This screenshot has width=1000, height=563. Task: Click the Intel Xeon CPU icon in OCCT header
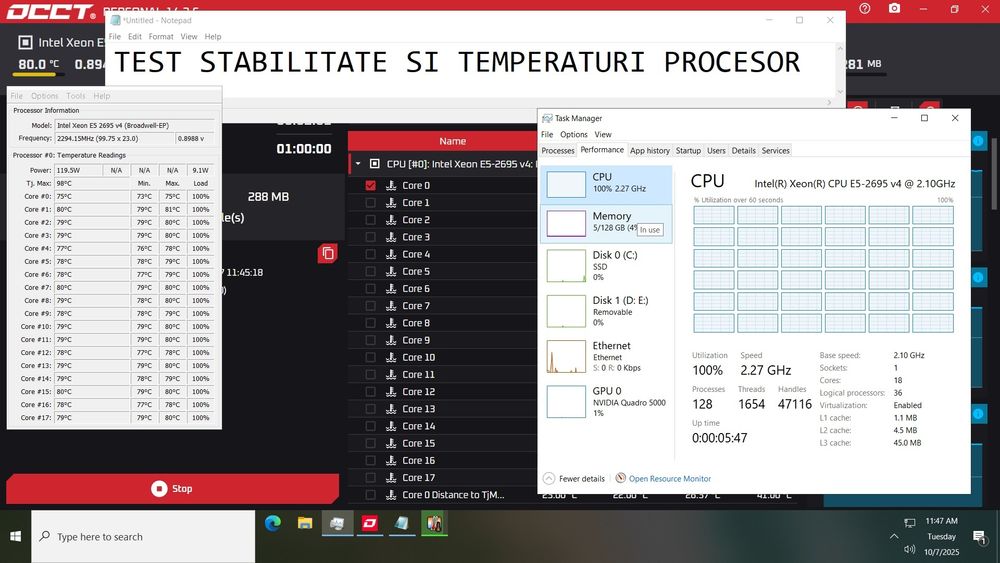(x=25, y=43)
